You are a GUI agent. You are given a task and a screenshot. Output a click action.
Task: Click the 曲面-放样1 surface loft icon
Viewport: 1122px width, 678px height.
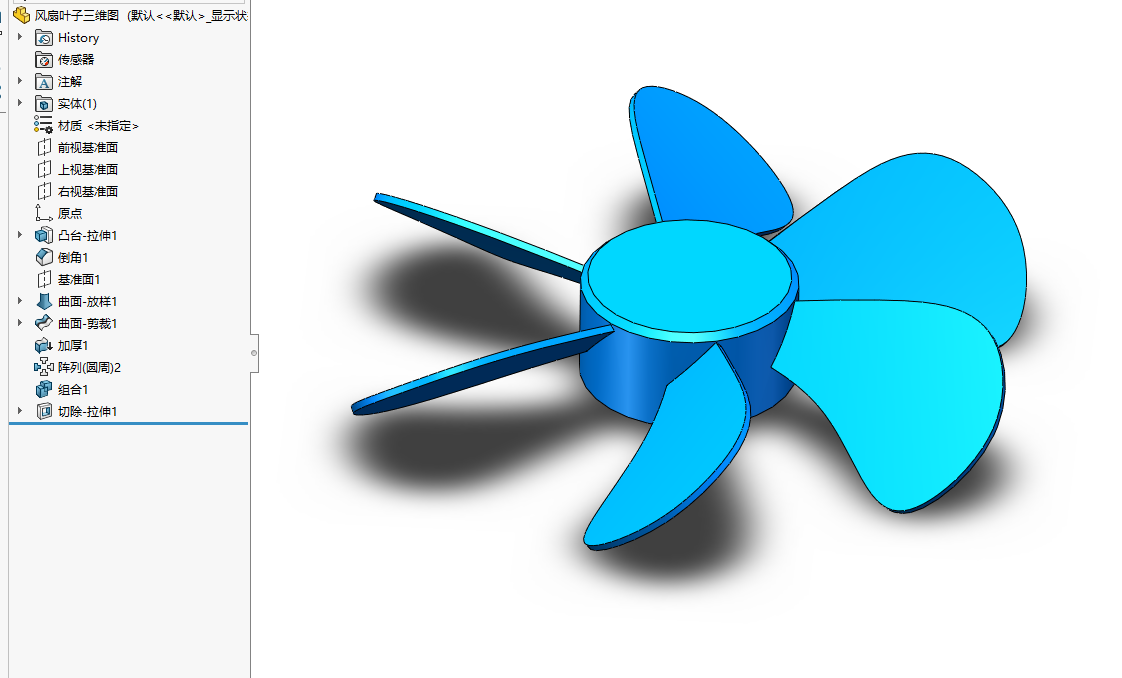44,302
